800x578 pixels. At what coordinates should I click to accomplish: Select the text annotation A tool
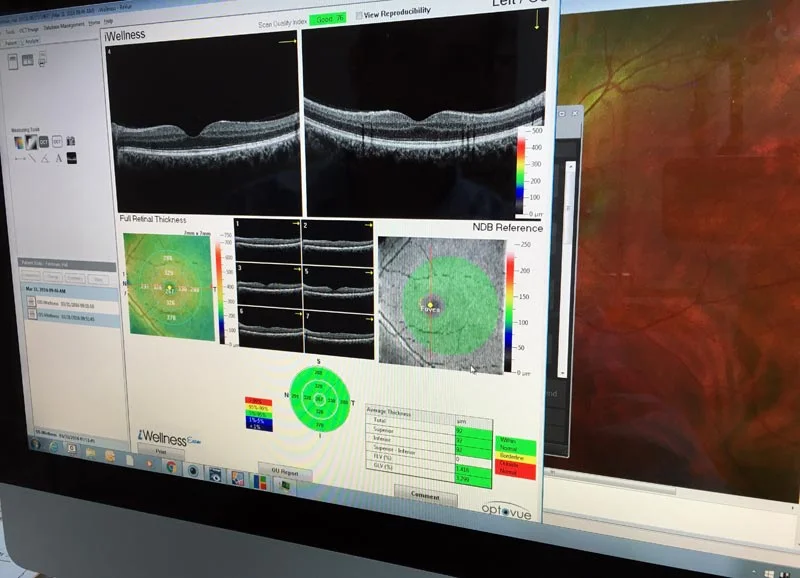[x=59, y=158]
